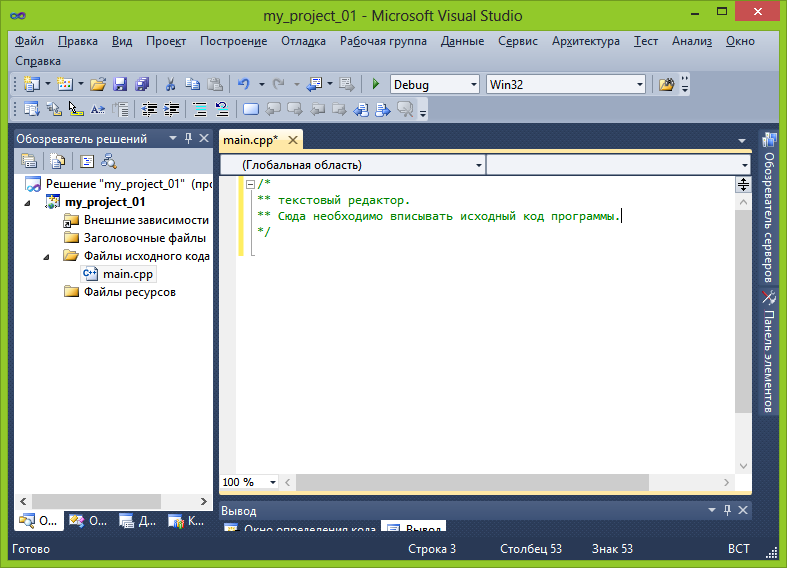Click the Display Word Completion icon
This screenshot has height=568, width=787.
[98, 109]
